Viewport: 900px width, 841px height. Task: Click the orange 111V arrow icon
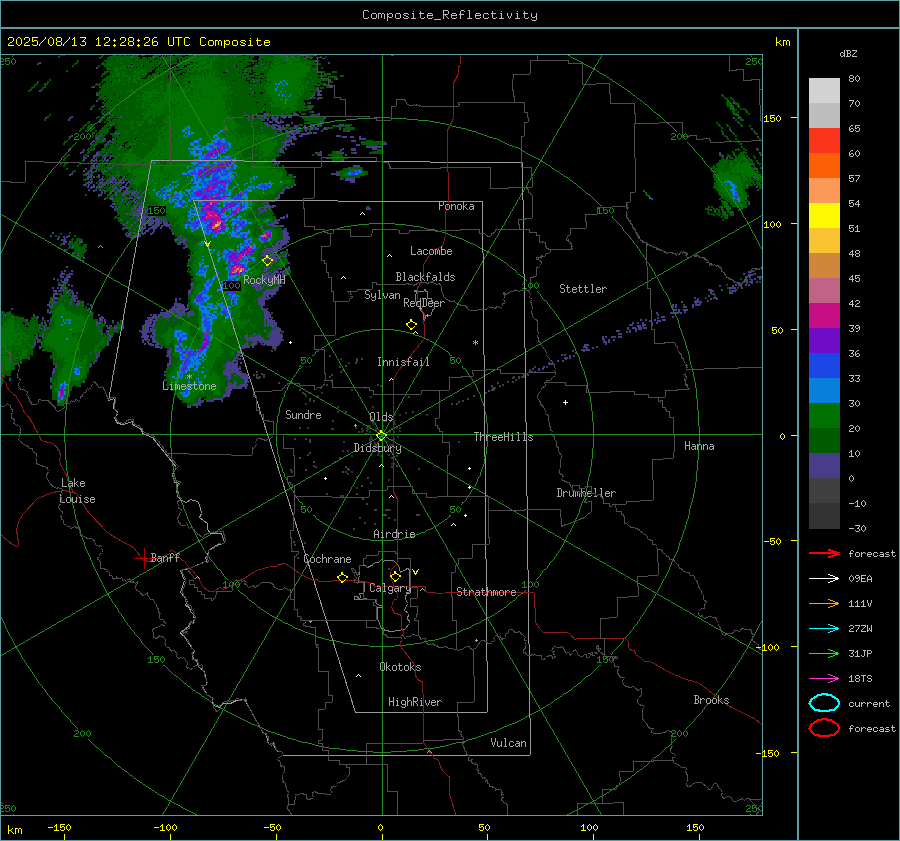pyautogui.click(x=824, y=603)
